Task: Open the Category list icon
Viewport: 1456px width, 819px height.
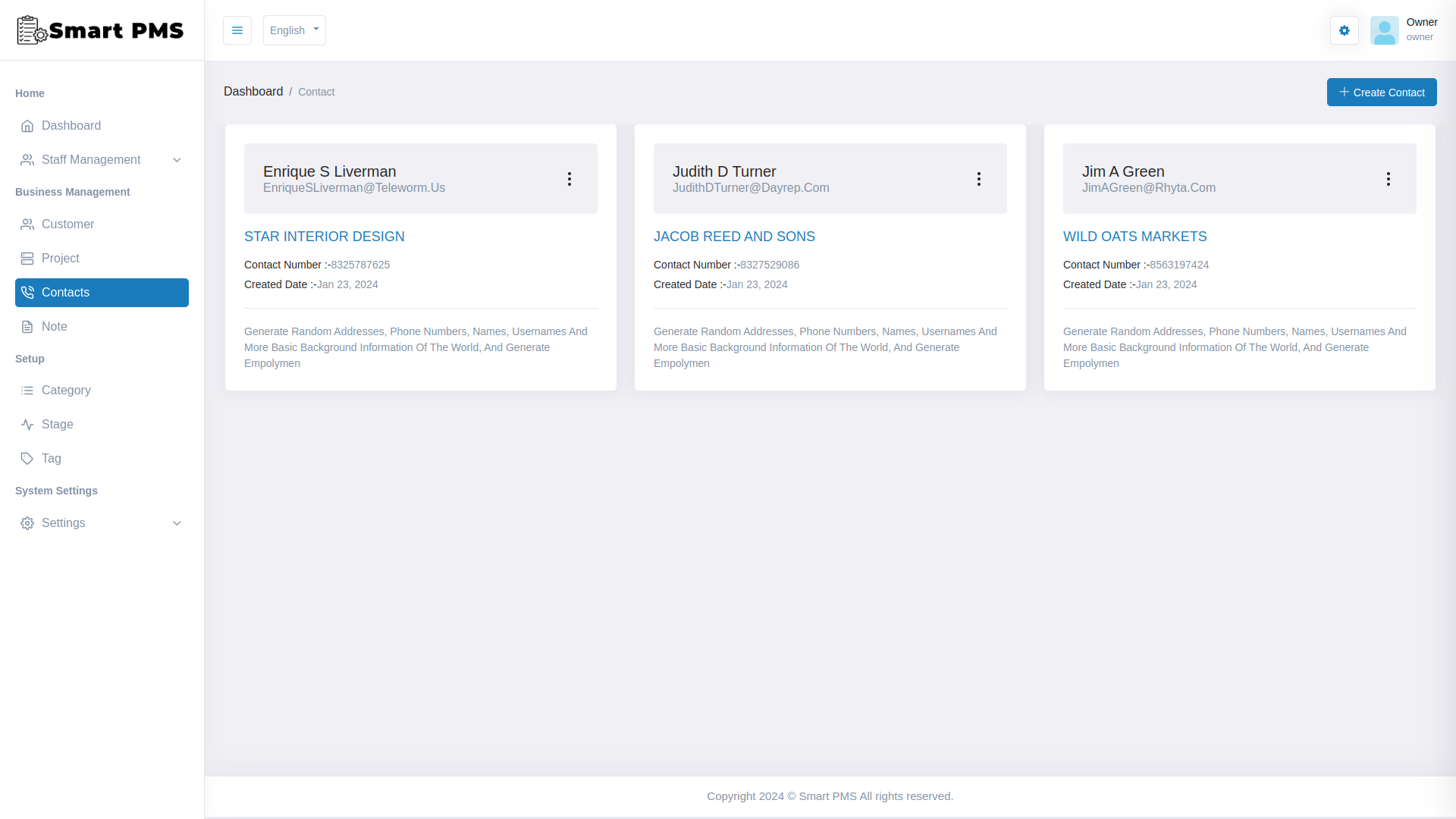Action: tap(27, 390)
